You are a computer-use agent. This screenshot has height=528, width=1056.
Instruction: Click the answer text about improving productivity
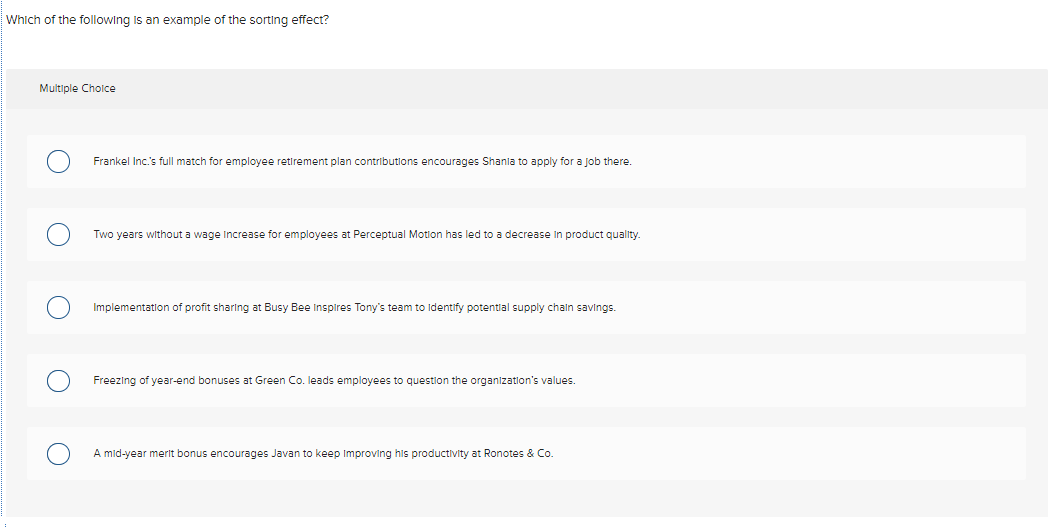tap(323, 453)
